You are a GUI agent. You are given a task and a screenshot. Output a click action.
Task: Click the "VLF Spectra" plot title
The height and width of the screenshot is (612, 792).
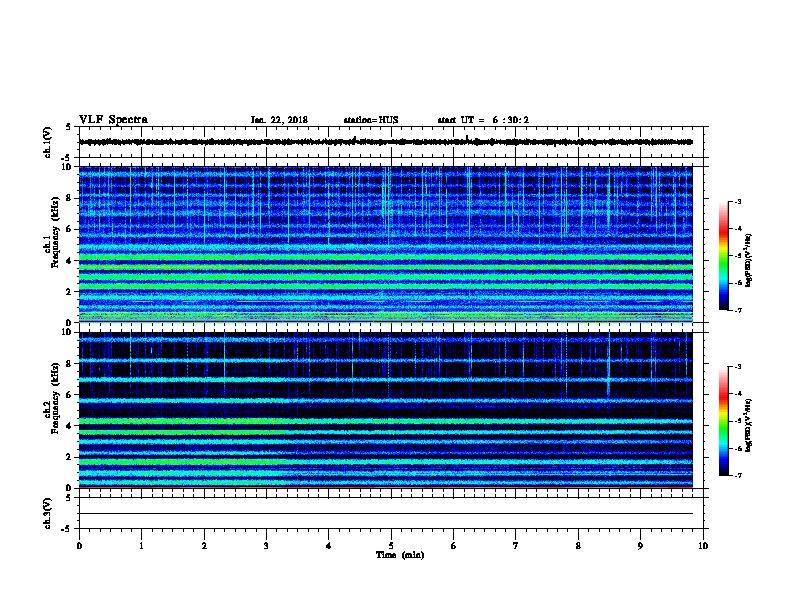[113, 120]
